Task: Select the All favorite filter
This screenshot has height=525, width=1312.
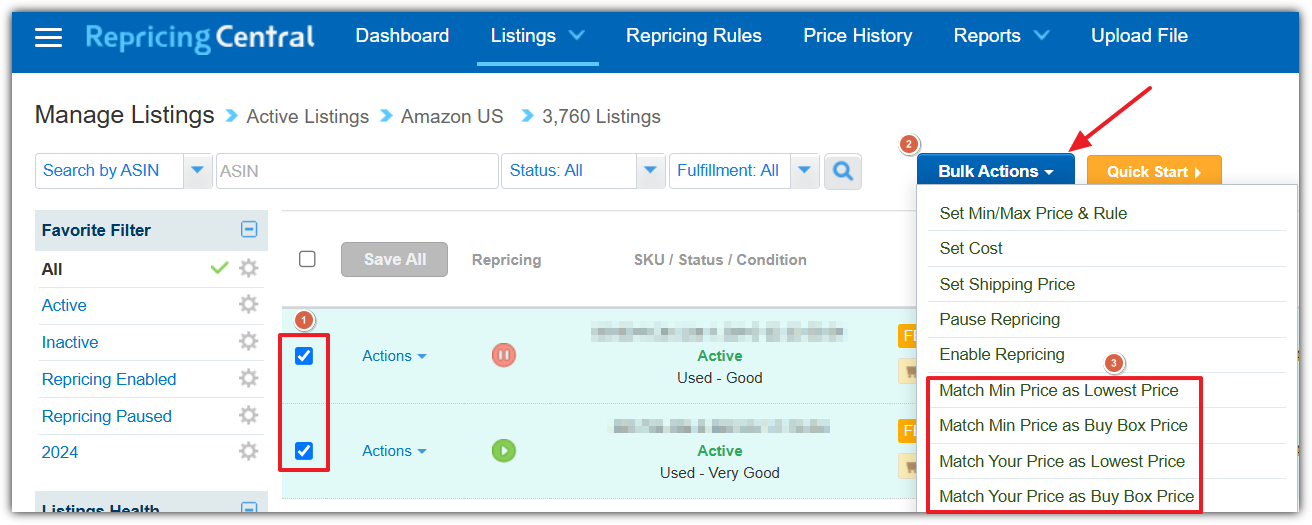Action: (x=52, y=269)
